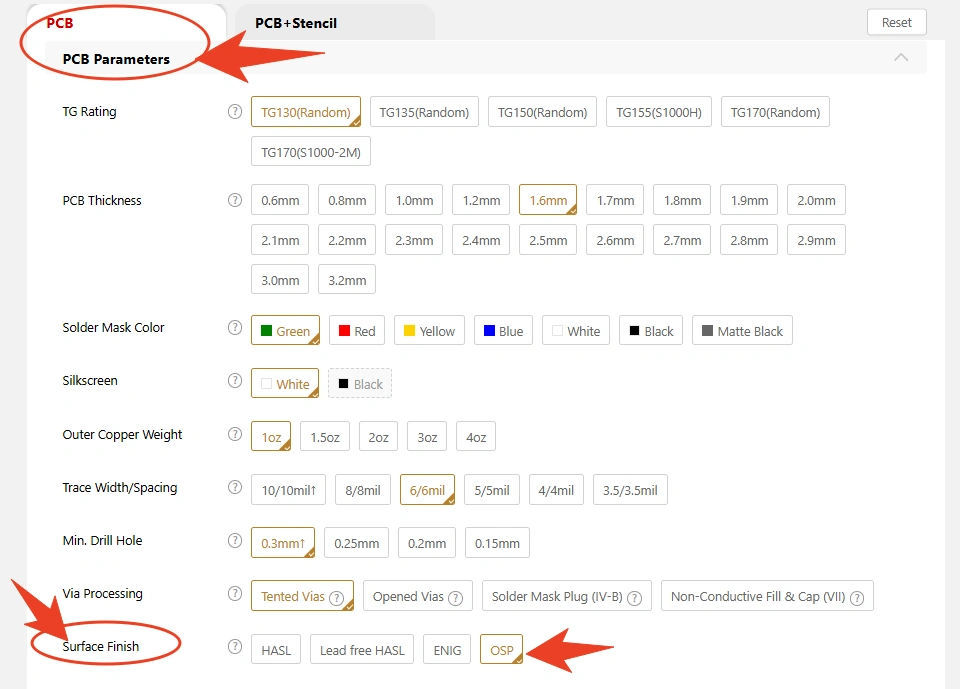Set outer copper weight to 2oz

pos(378,437)
